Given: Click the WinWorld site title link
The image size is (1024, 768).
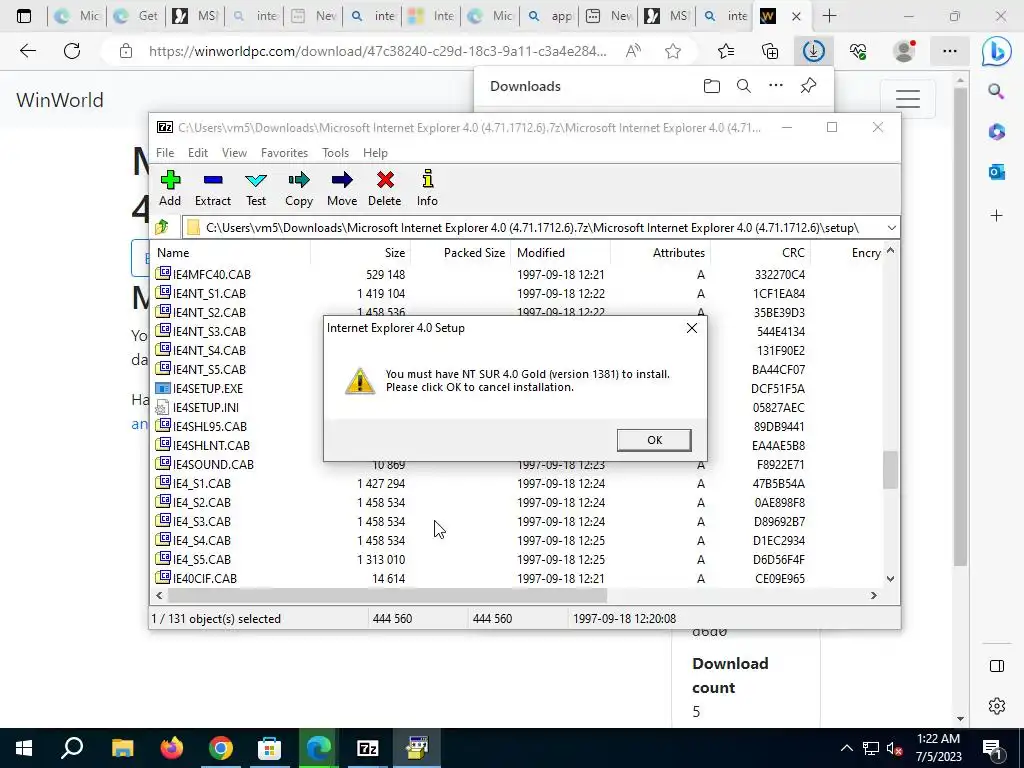Looking at the screenshot, I should tap(60, 100).
